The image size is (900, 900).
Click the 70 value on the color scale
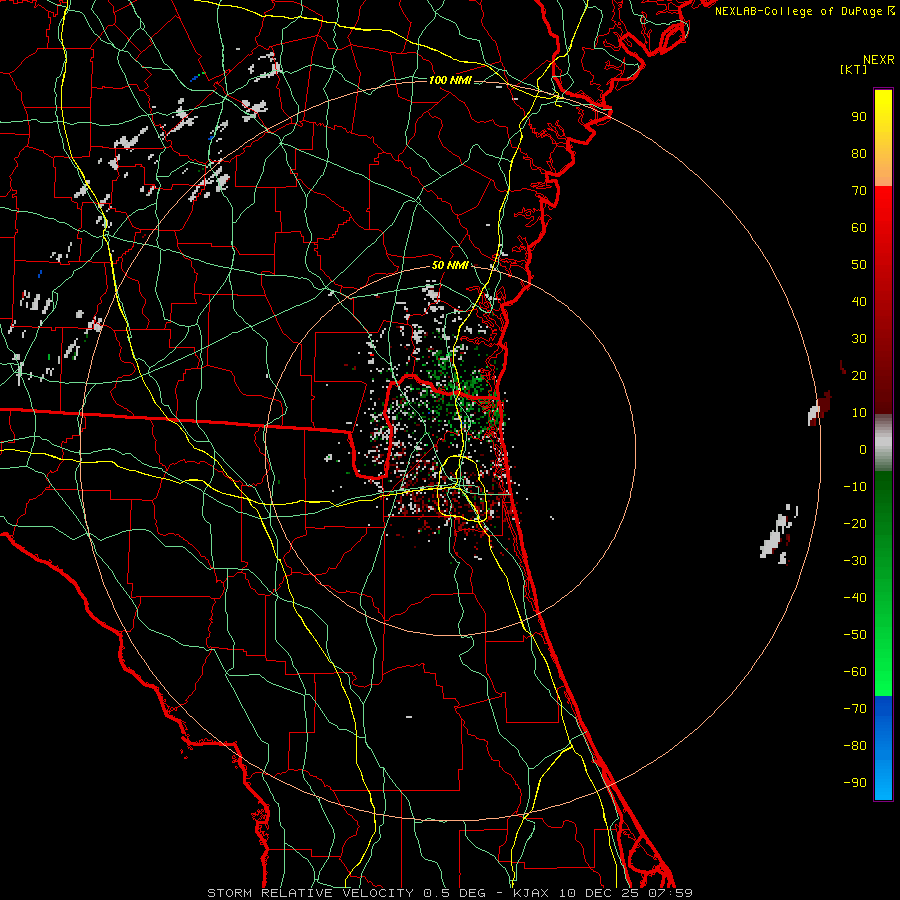coord(859,191)
